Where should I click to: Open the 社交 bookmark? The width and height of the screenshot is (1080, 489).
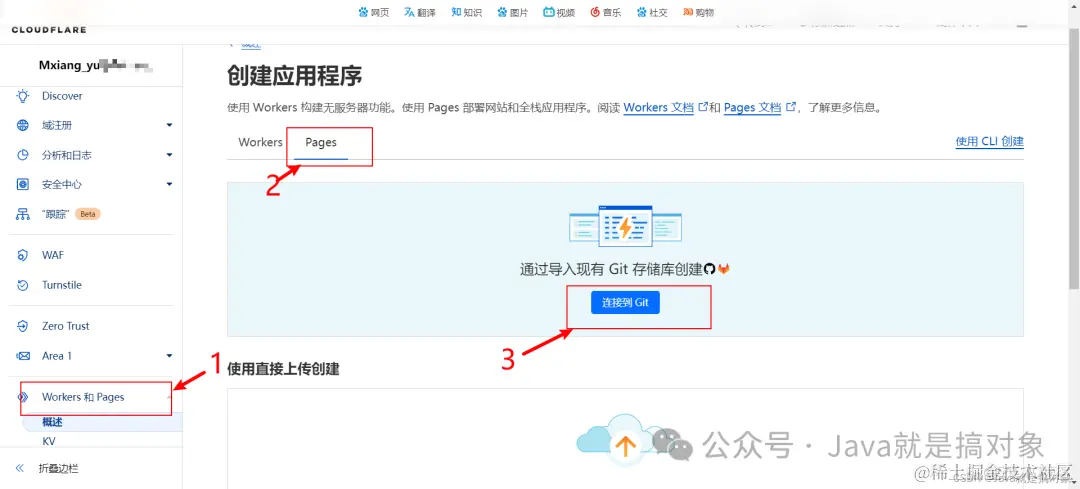652,12
